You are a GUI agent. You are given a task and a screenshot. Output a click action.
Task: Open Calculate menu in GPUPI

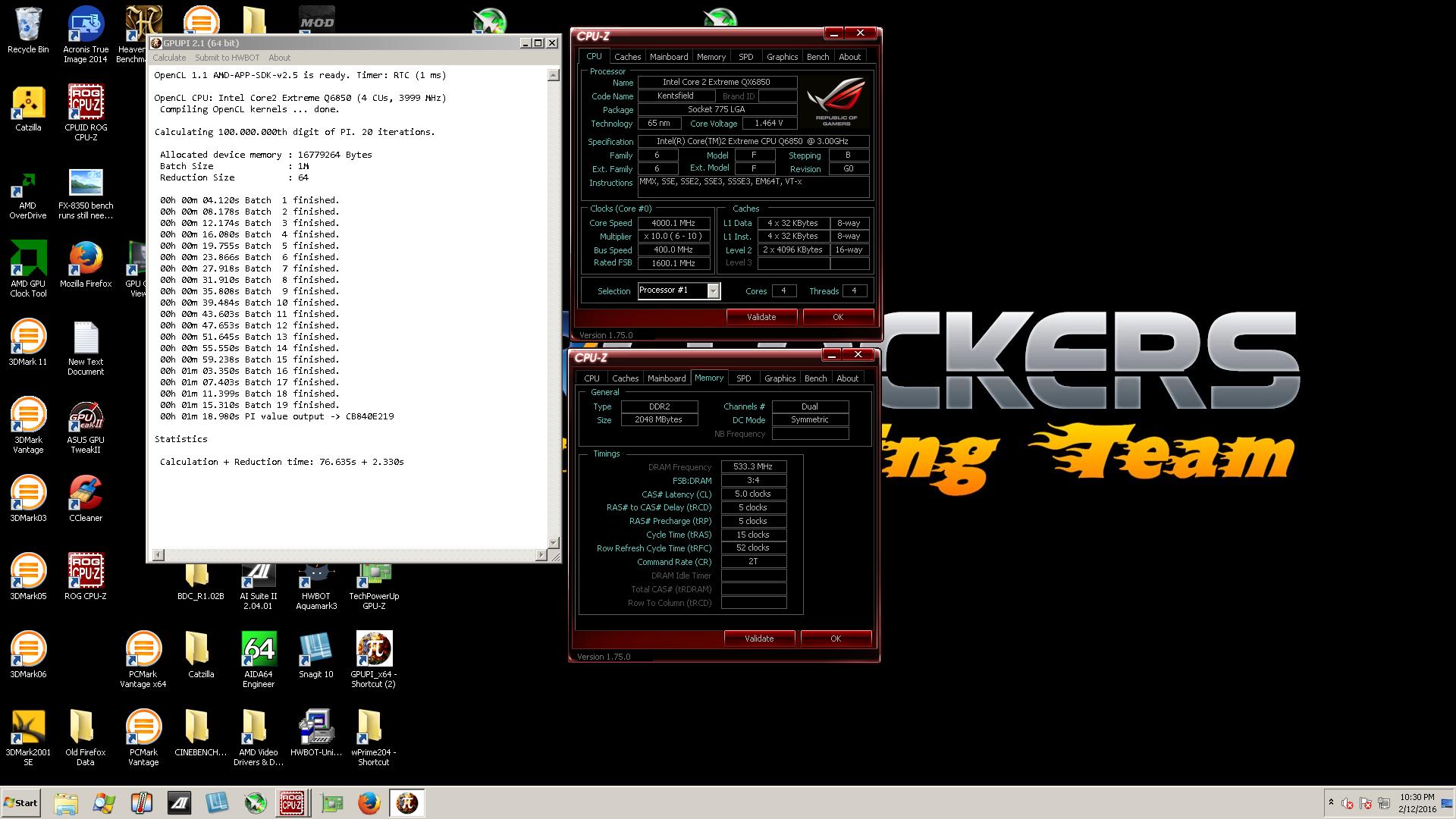169,58
